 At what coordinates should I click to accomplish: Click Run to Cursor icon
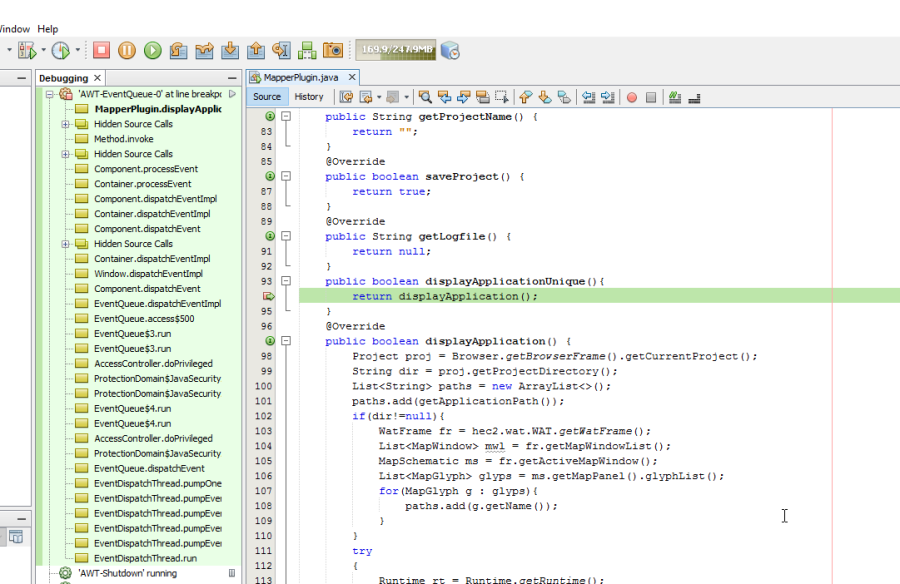coord(281,49)
